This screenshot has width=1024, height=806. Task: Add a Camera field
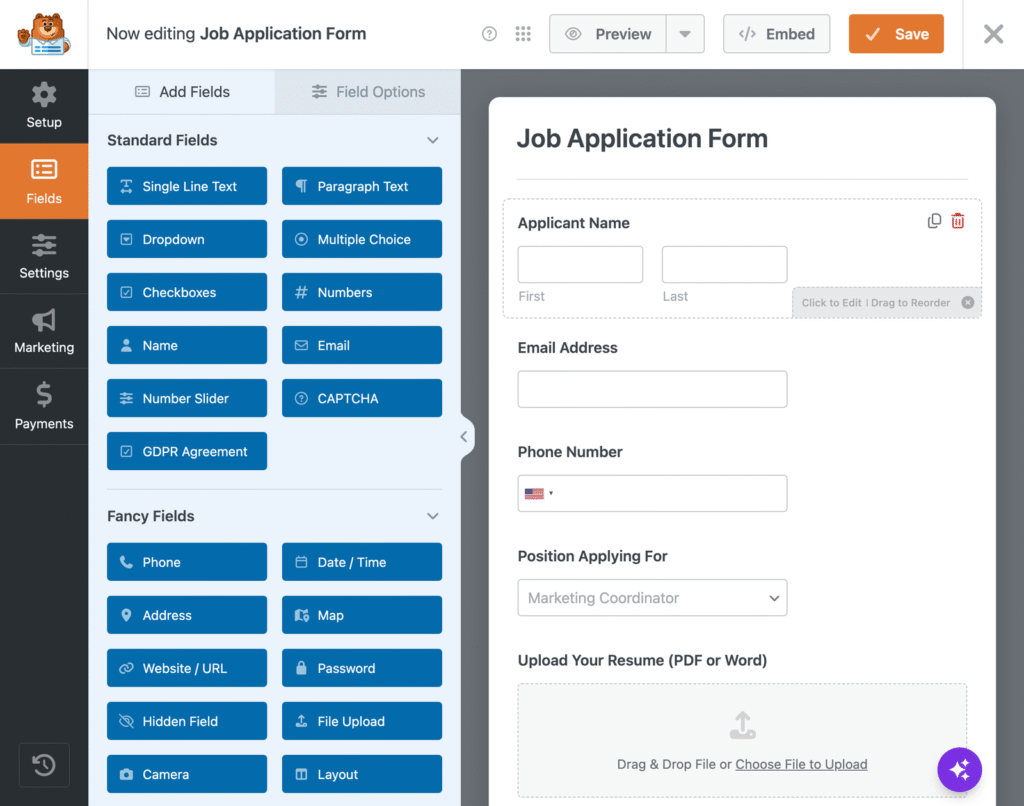(187, 774)
